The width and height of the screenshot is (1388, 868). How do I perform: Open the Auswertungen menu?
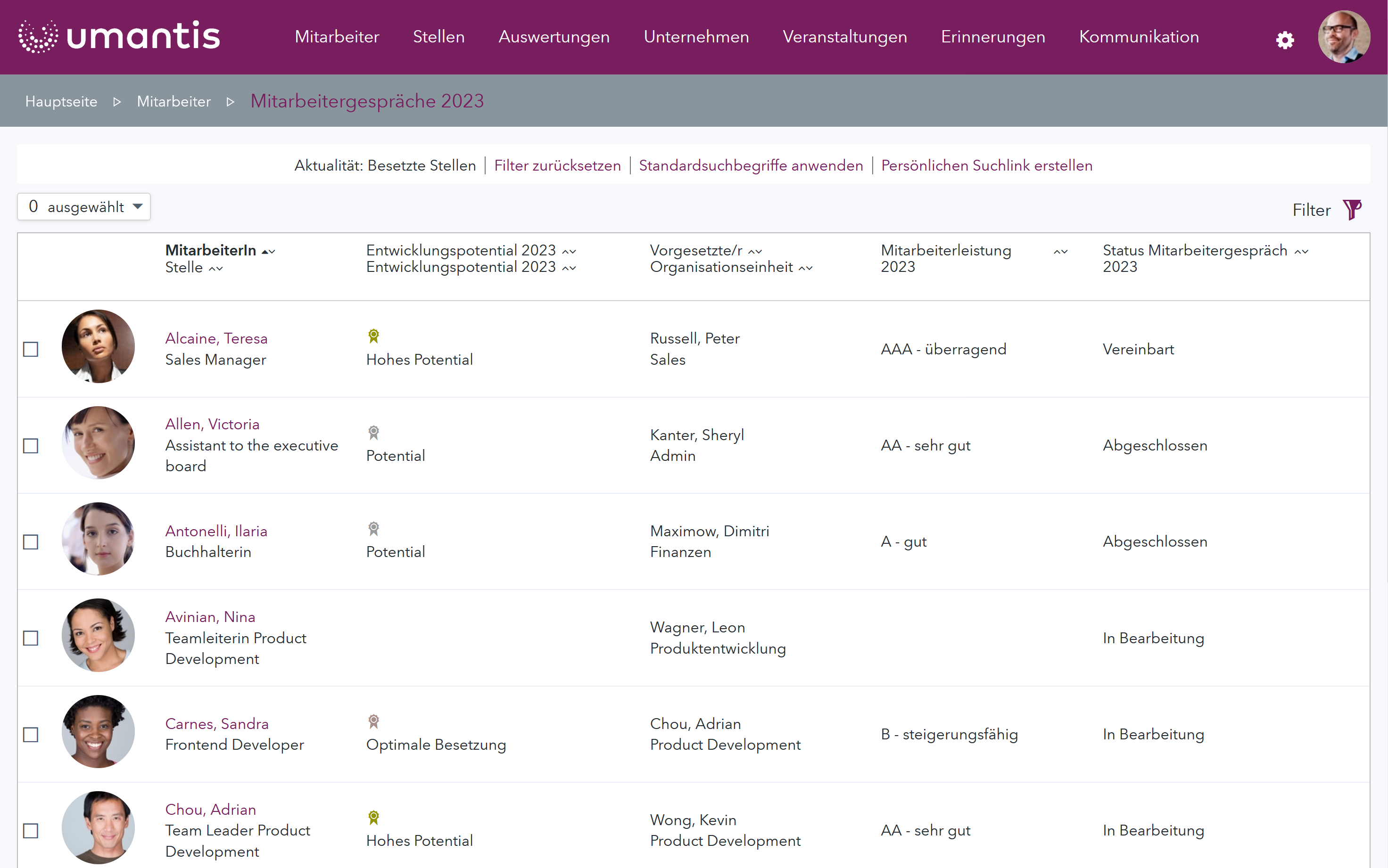point(554,37)
